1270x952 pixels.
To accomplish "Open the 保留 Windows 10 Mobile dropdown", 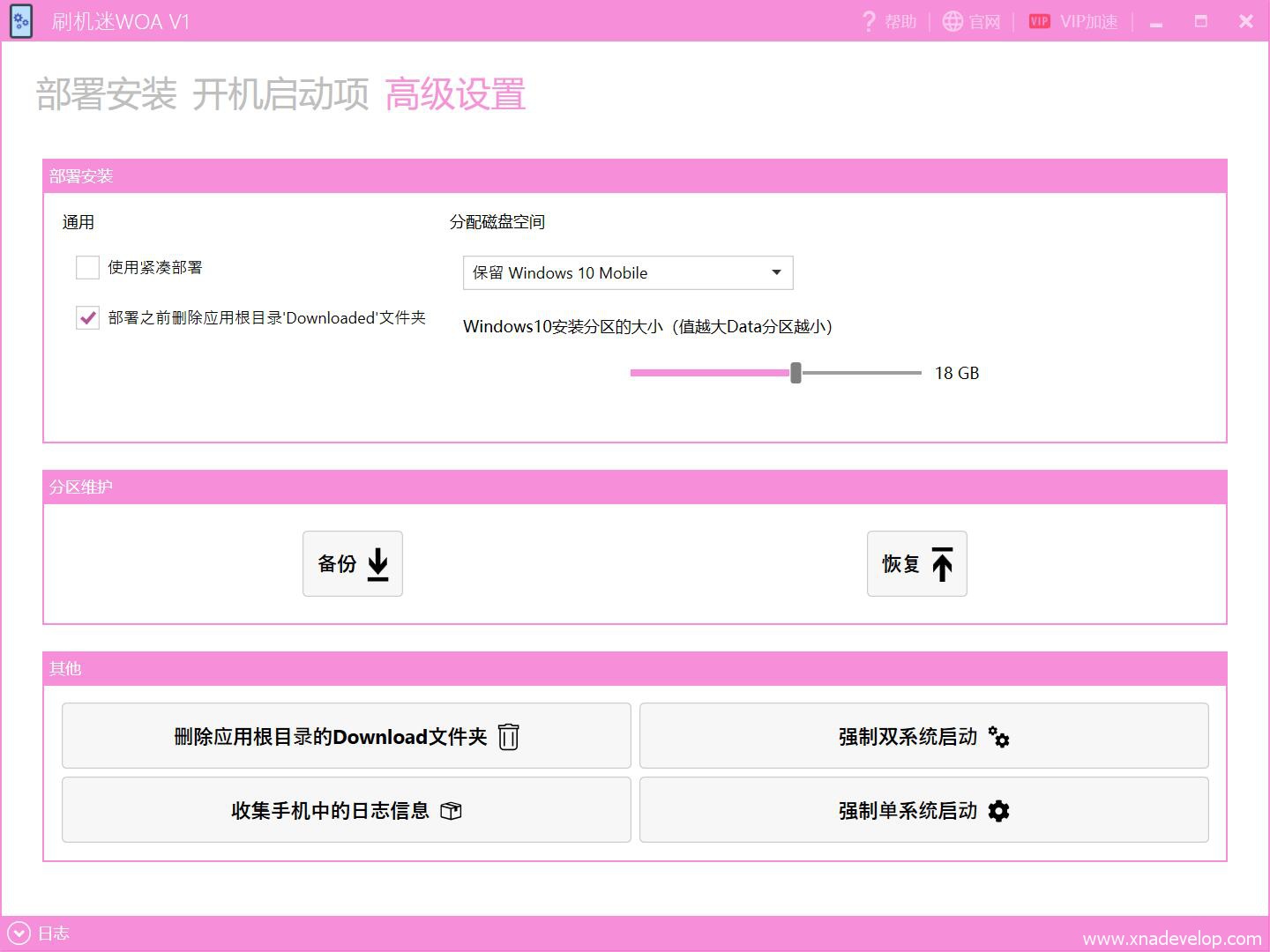I will [x=628, y=273].
